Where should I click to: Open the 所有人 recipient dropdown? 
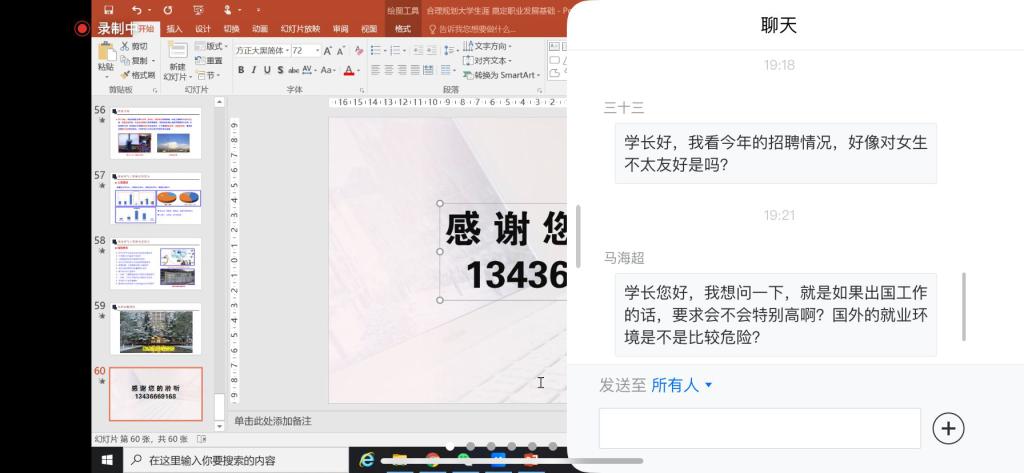682,385
